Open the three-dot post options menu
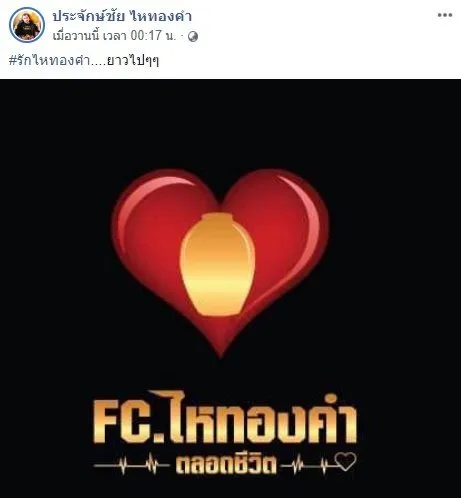This screenshot has width=461, height=498. pos(445,15)
